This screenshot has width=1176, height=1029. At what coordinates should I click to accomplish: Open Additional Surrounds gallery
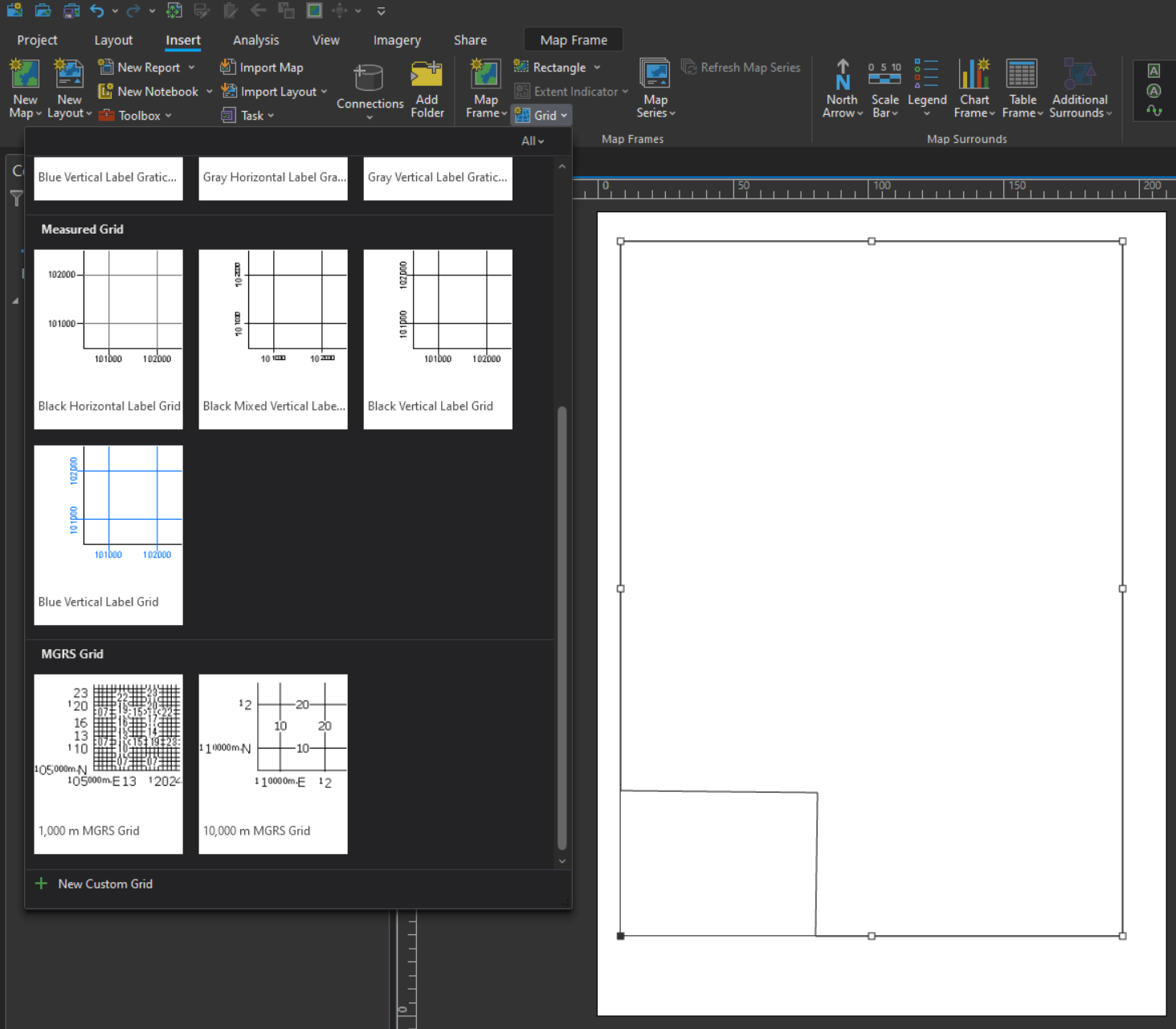point(1079,76)
